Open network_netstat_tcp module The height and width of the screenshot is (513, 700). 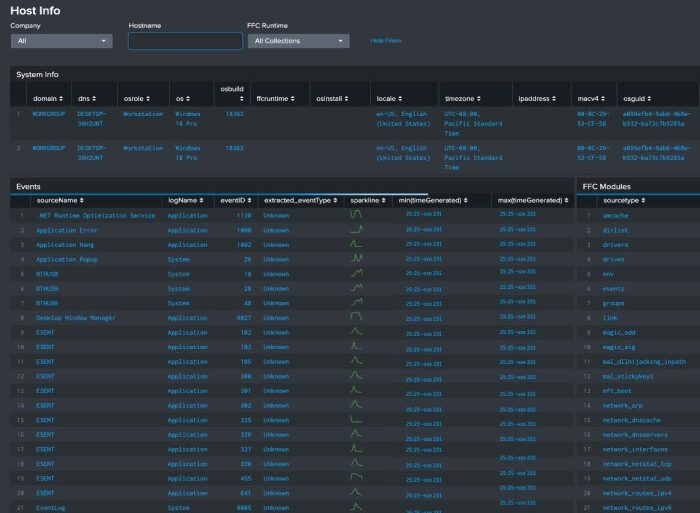tap(637, 464)
